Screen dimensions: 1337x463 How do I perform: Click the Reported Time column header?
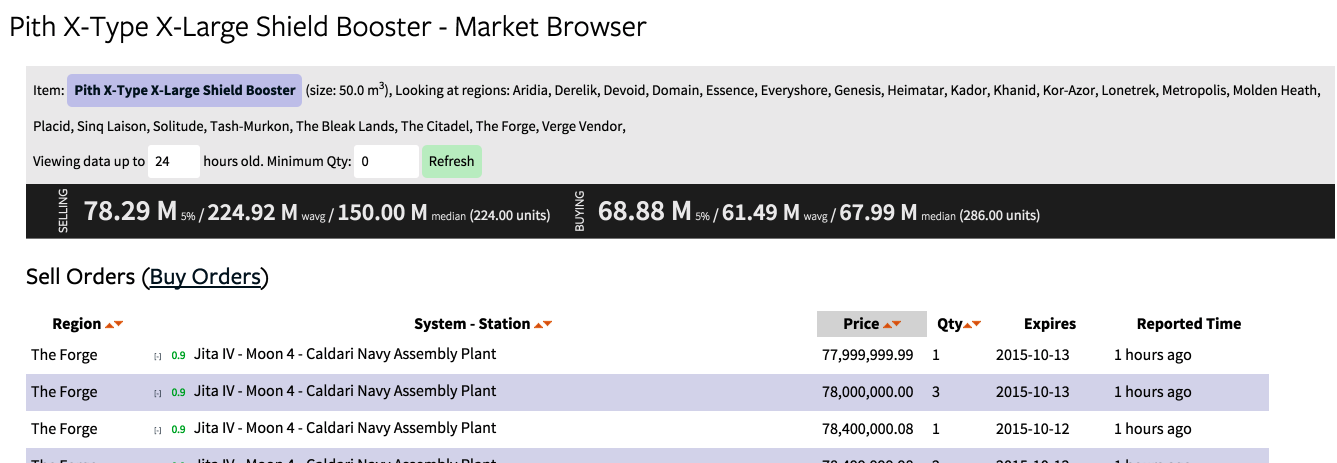[x=1189, y=324]
